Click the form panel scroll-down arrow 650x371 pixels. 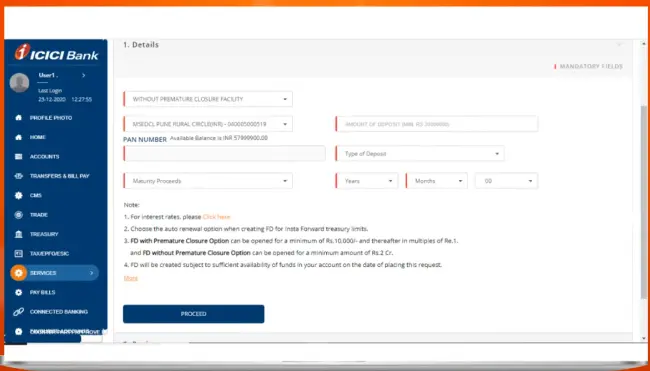coord(643,339)
